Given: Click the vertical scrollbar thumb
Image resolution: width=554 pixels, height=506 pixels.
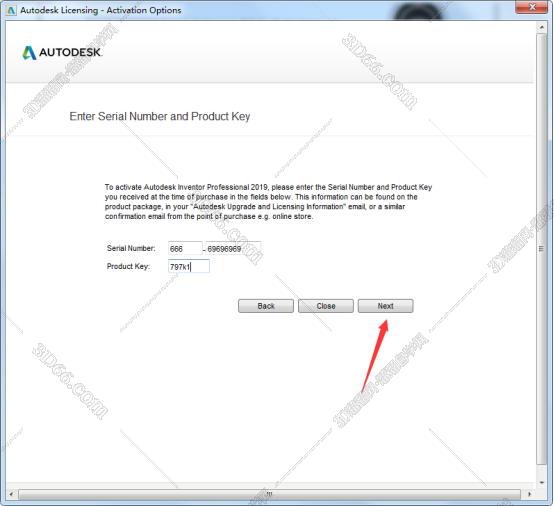Looking at the screenshot, I should [541, 249].
